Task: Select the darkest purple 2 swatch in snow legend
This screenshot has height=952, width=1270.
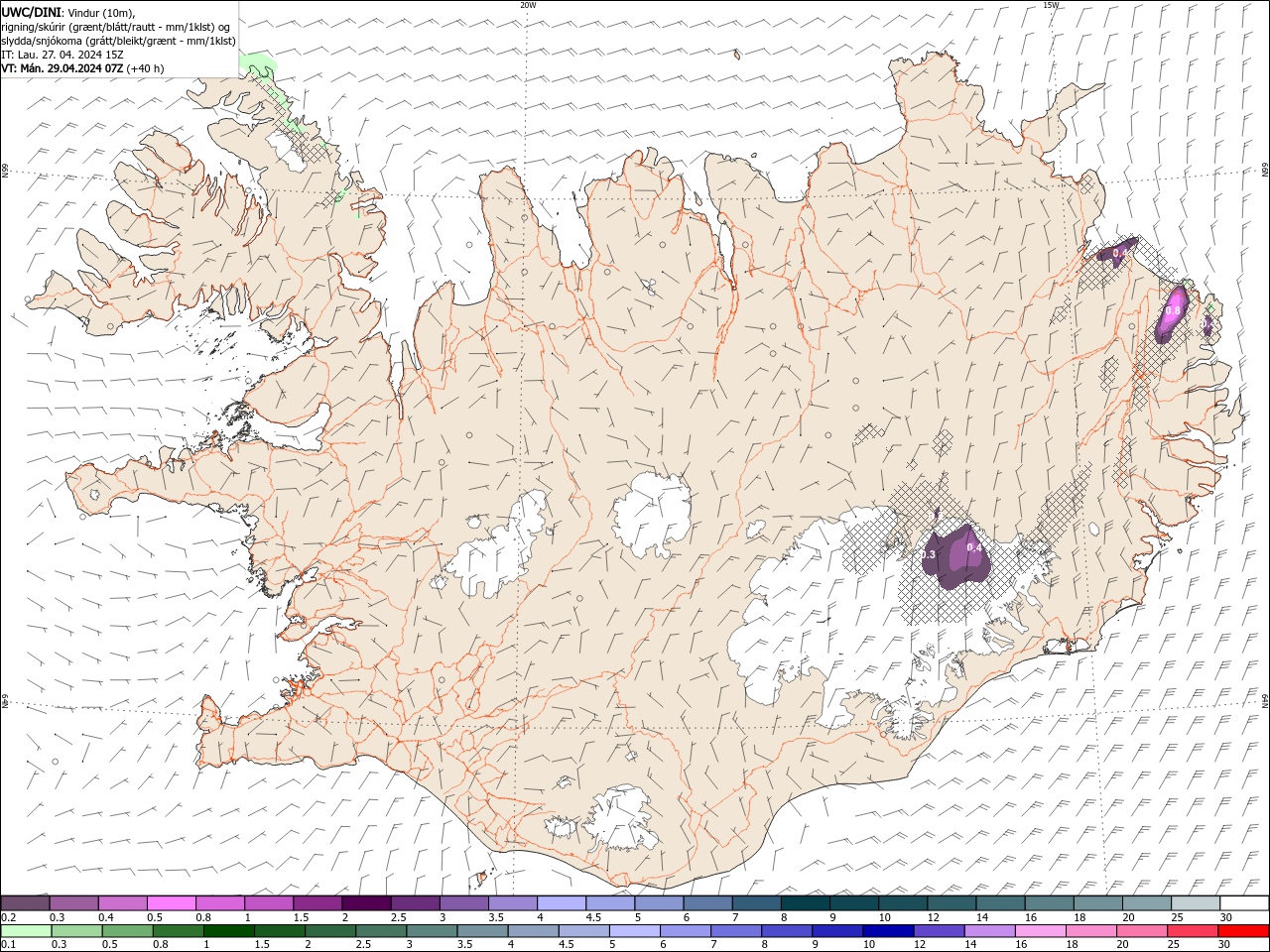Action: coord(366,903)
